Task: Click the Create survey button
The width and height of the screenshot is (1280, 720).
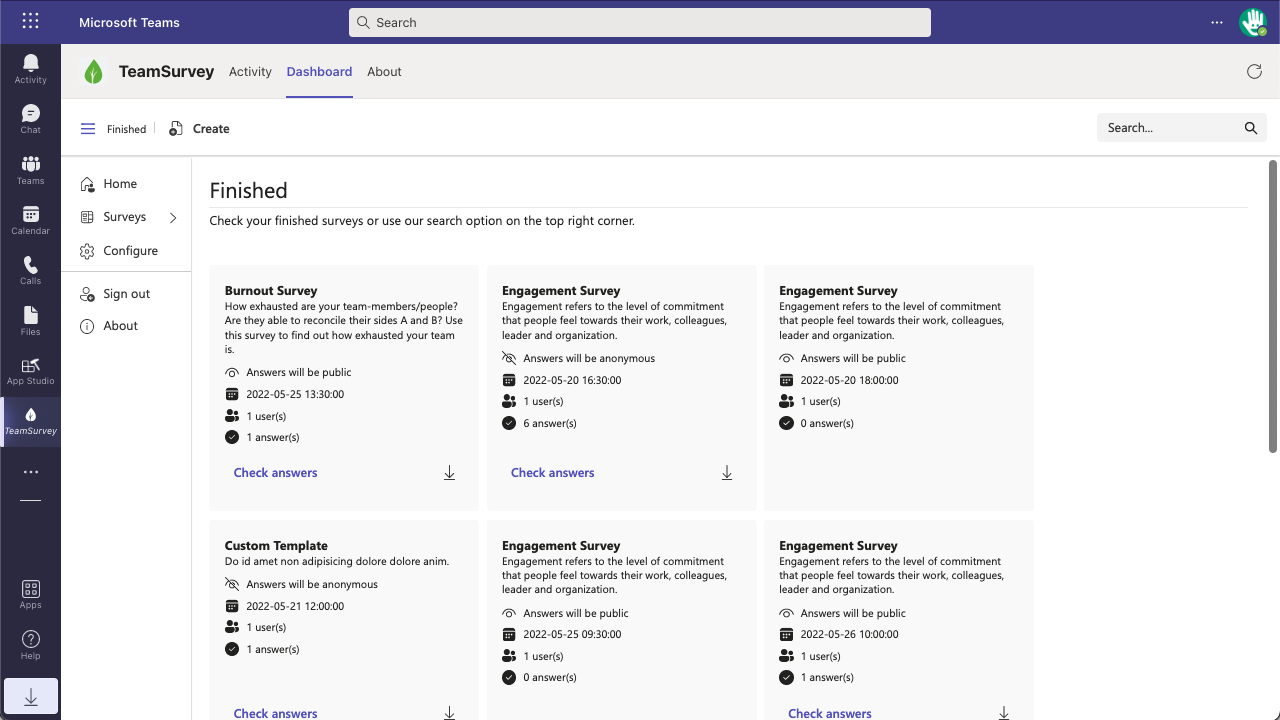Action: click(199, 129)
